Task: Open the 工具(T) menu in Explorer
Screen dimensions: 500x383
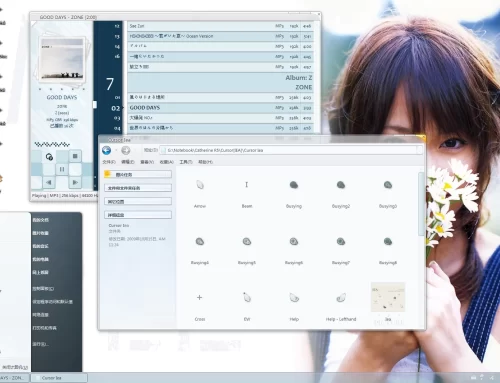Action: 186,162
